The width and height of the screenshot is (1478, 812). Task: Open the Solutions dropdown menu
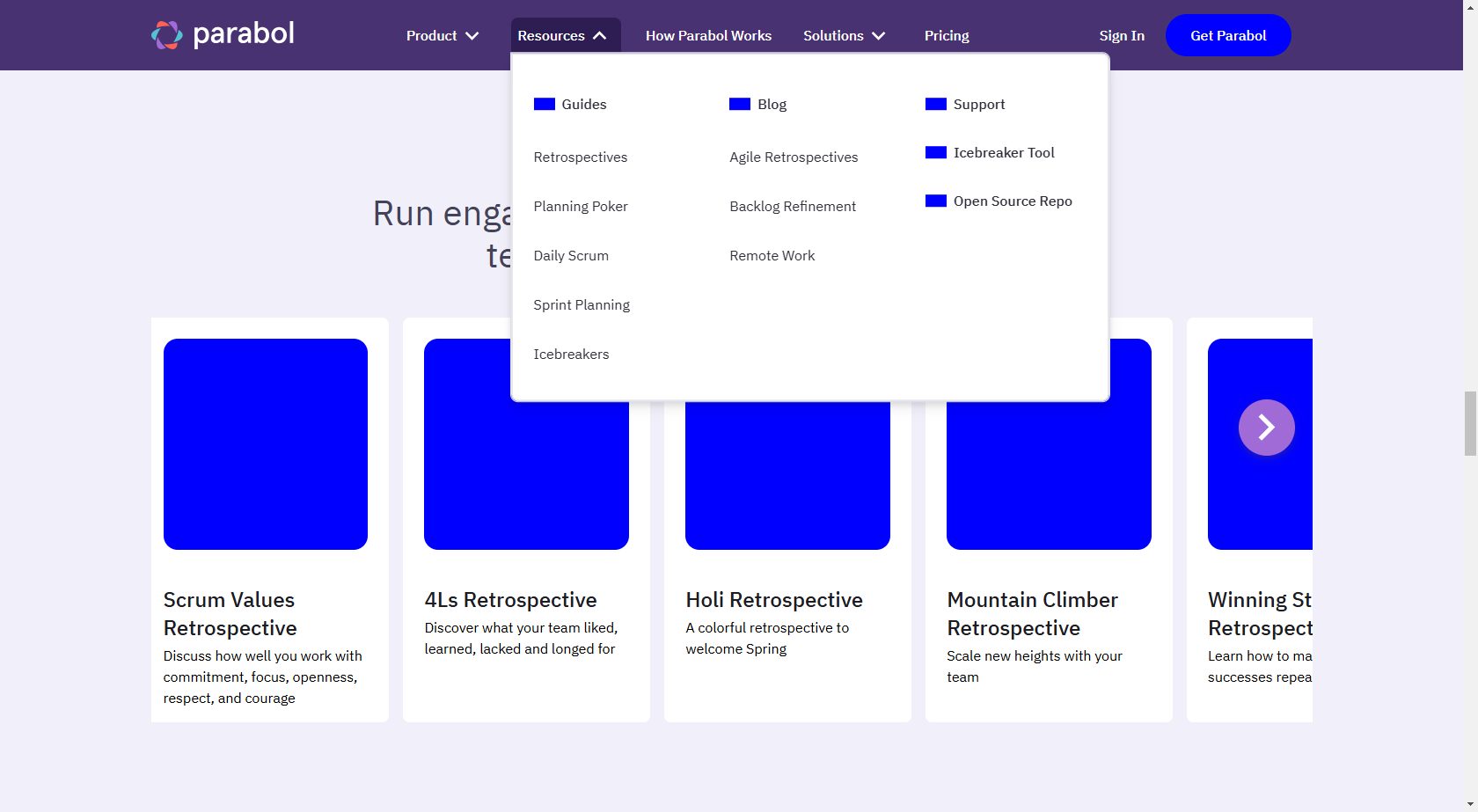click(x=843, y=35)
